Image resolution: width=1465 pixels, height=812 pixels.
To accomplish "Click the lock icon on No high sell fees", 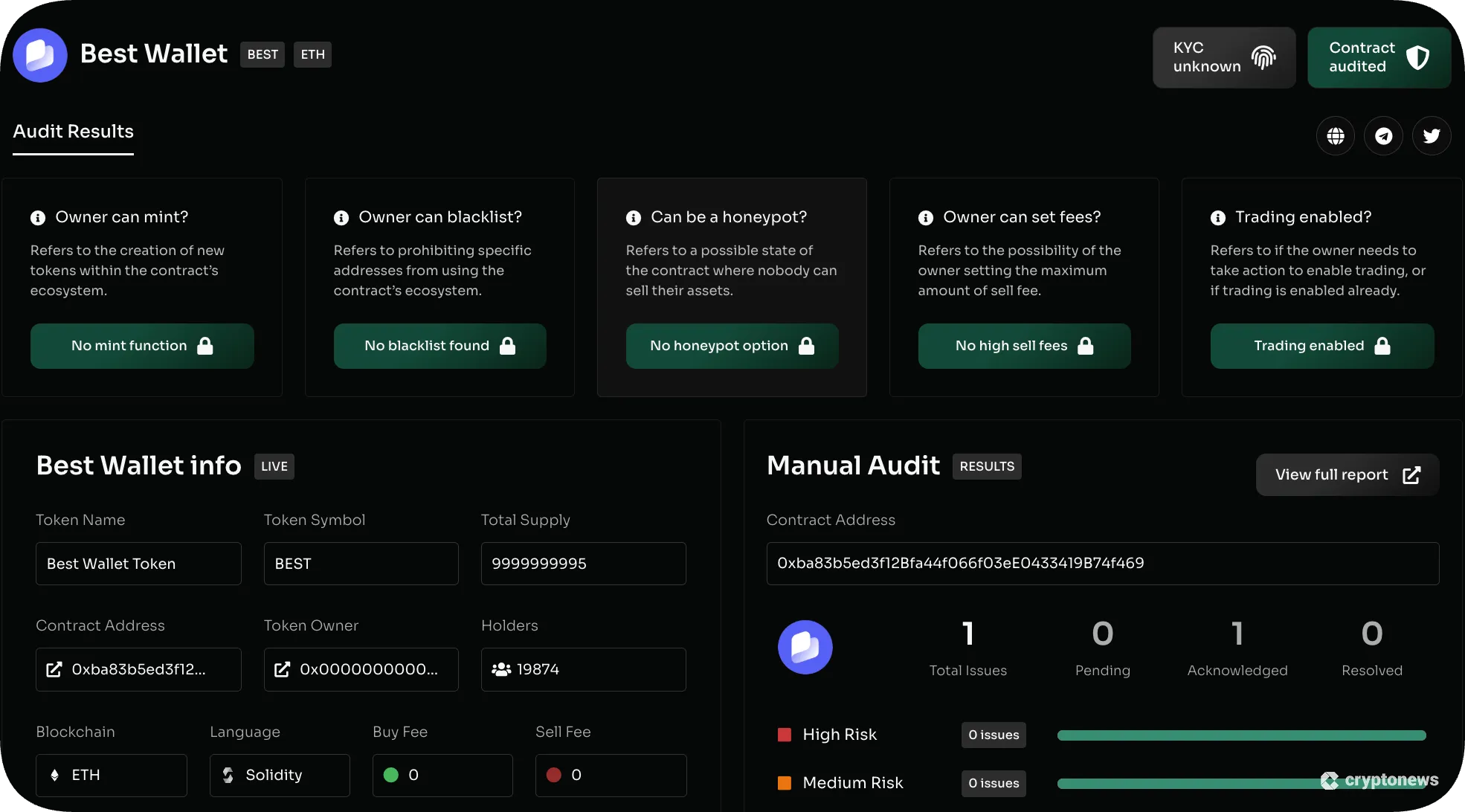I will tap(1086, 346).
